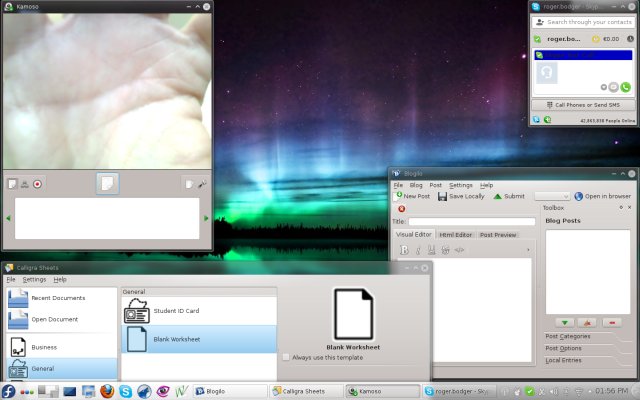The image size is (640, 400).
Task: Expand the Post Options section
Action: (566, 348)
